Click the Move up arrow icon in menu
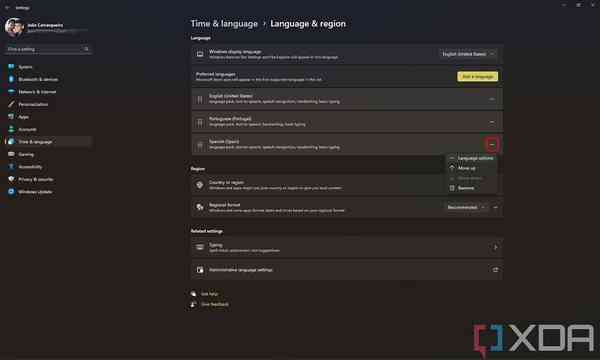This screenshot has width=600, height=360. [x=452, y=168]
